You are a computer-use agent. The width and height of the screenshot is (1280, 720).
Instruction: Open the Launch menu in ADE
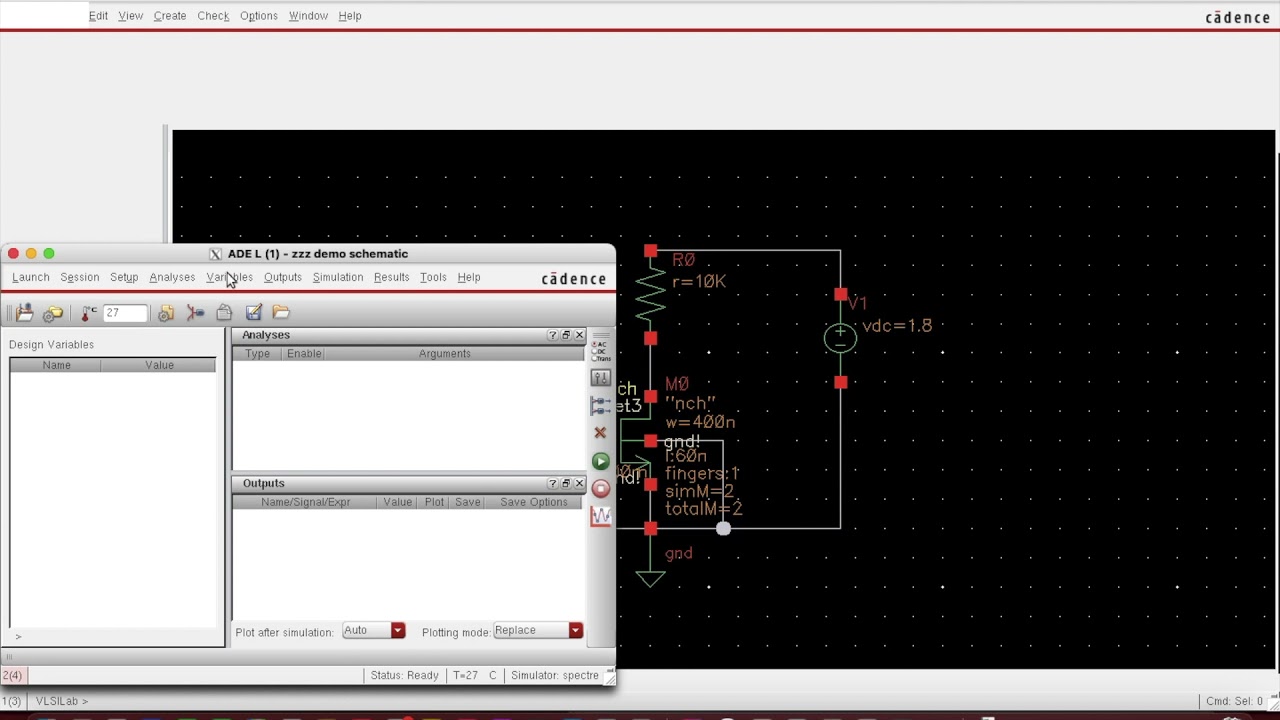click(30, 277)
